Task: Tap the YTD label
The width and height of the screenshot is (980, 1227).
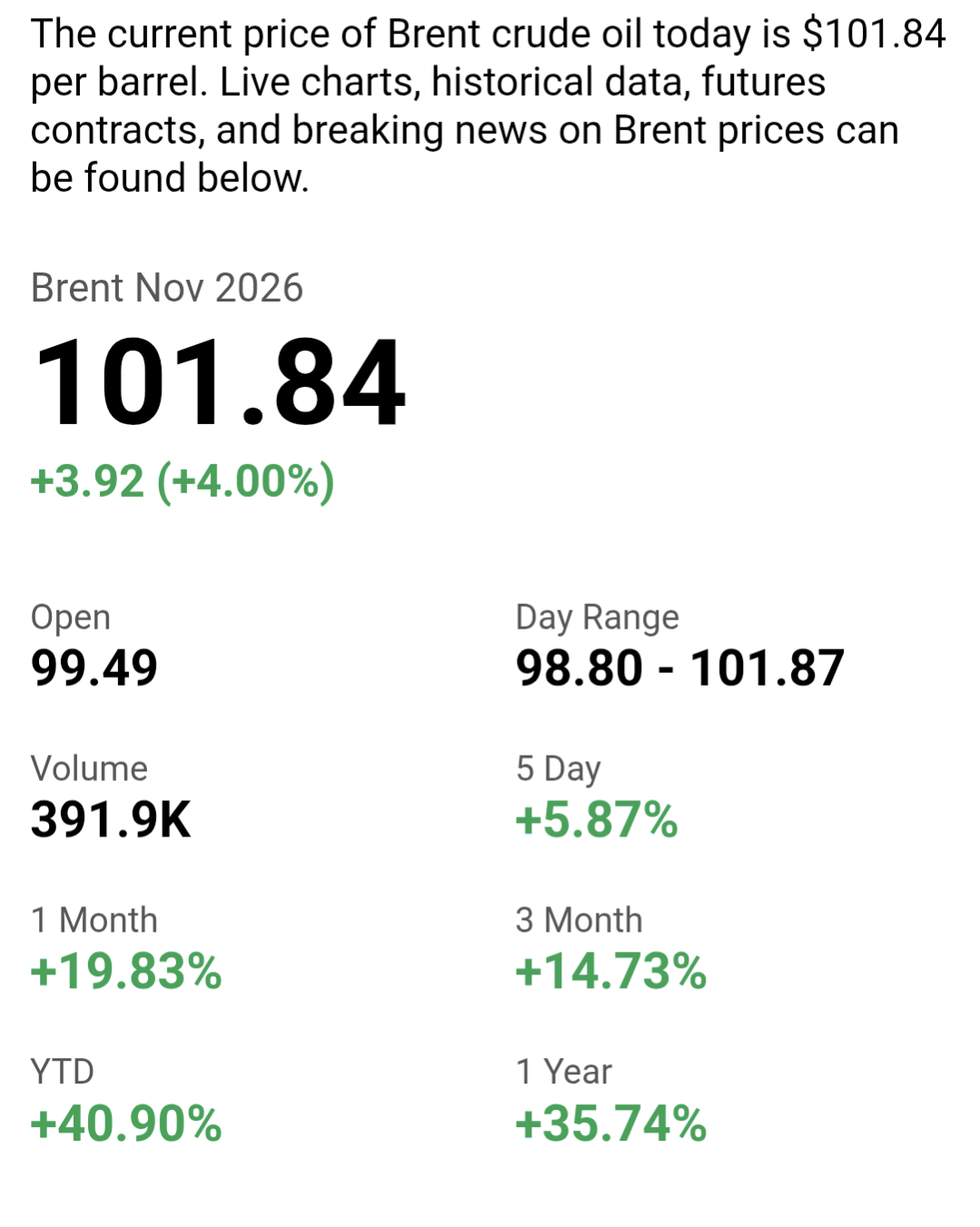Action: pyautogui.click(x=63, y=1072)
